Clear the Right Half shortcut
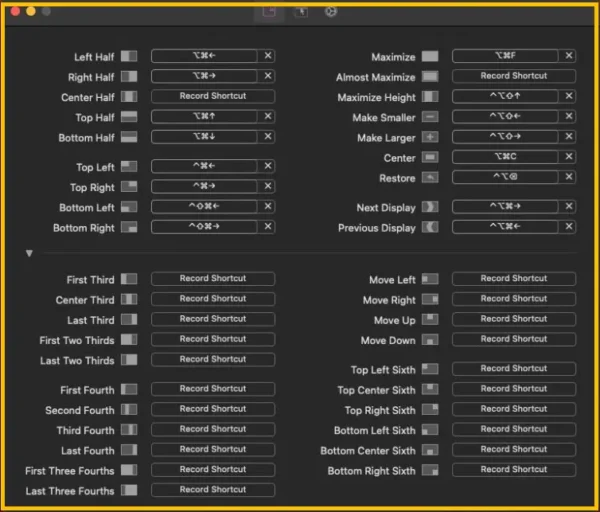This screenshot has height=512, width=600. 268,76
